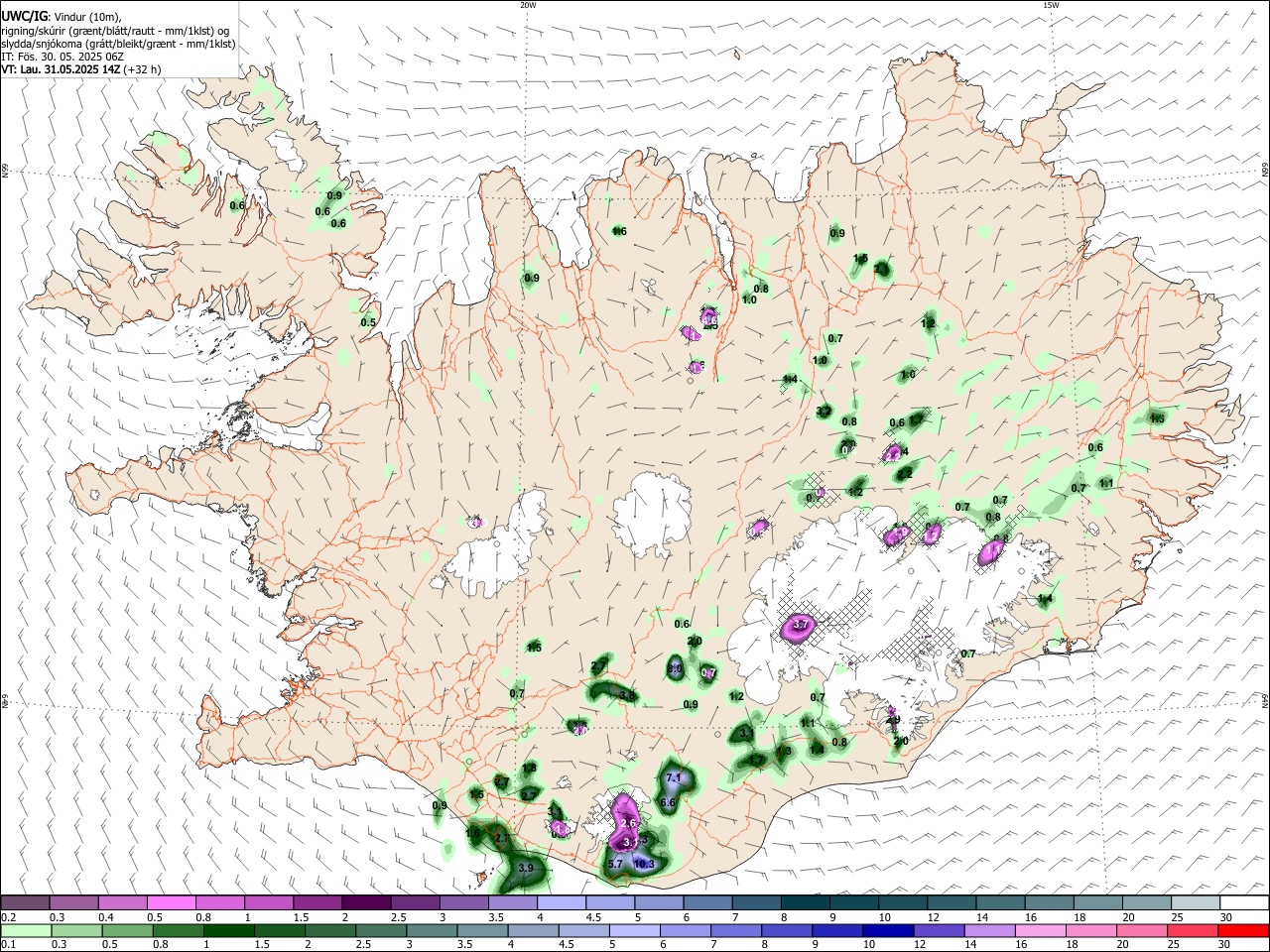Click the 7.1 precipitation value on the map

point(674,777)
